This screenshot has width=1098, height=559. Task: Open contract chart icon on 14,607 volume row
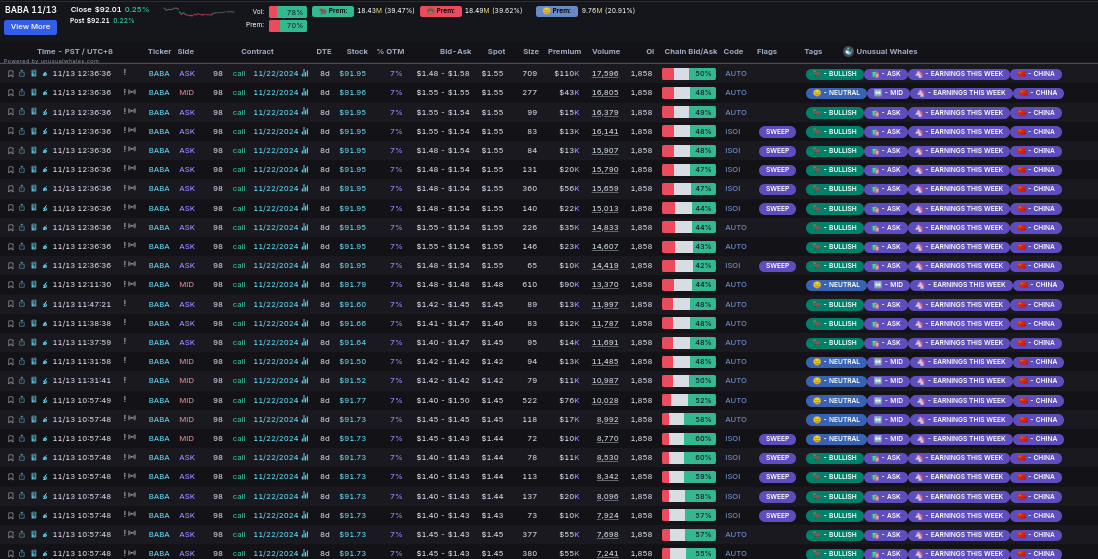pyautogui.click(x=305, y=246)
